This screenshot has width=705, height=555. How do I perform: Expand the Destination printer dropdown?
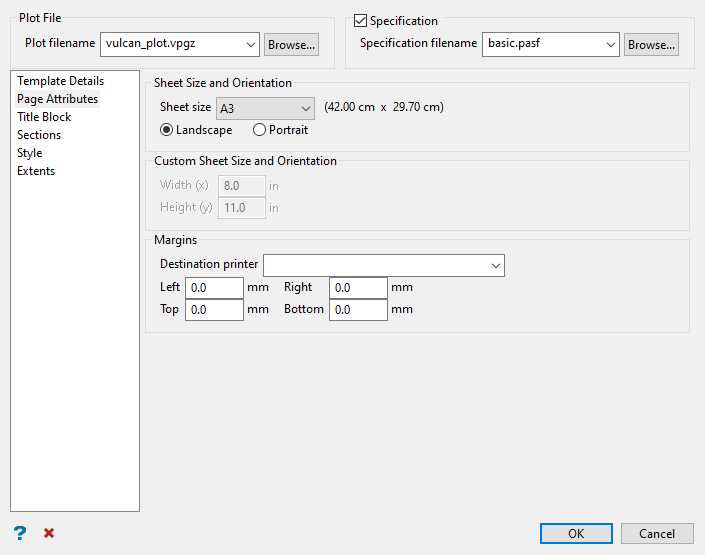[495, 265]
